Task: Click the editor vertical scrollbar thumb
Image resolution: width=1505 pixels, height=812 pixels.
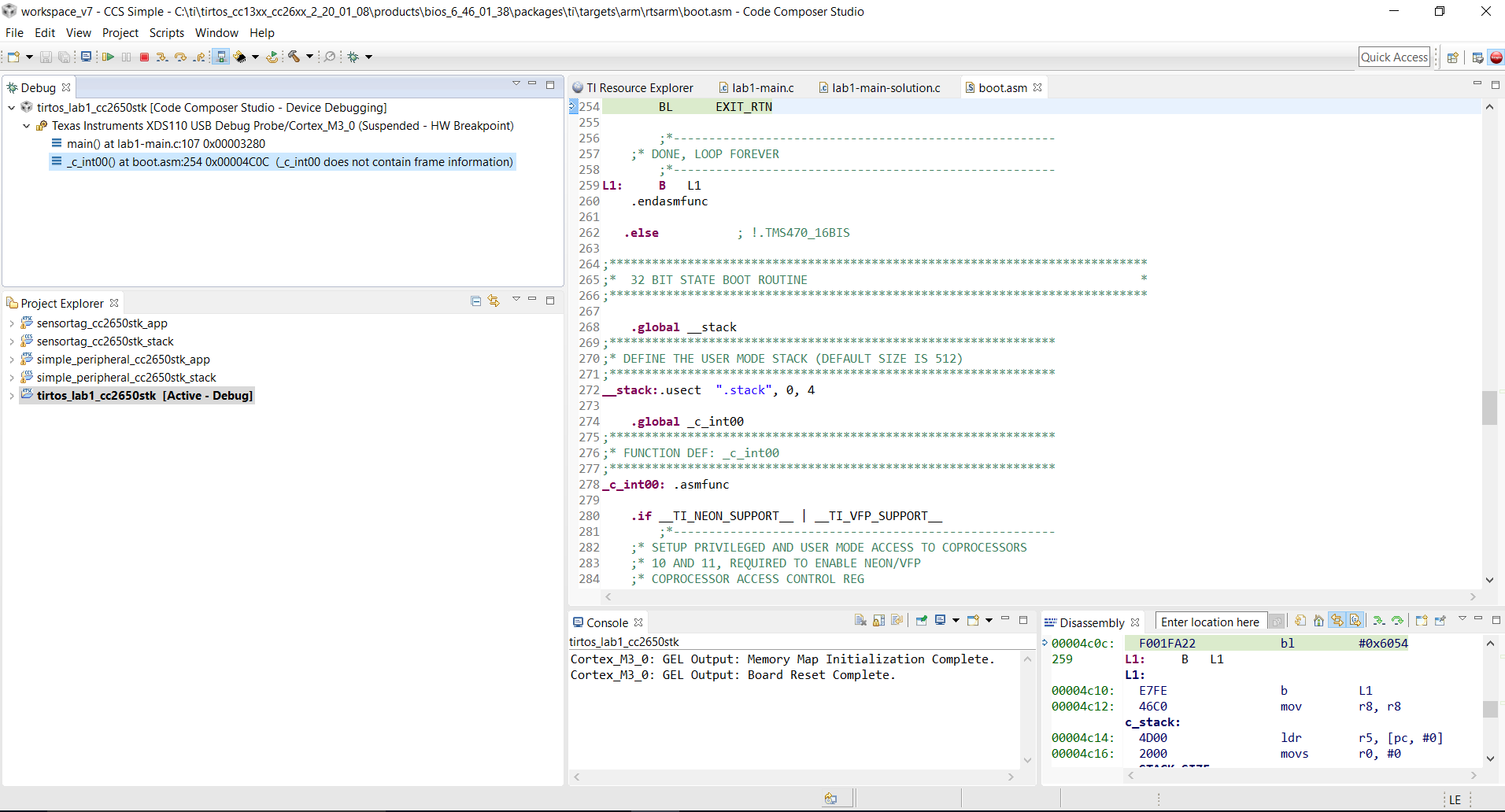Action: click(1489, 408)
